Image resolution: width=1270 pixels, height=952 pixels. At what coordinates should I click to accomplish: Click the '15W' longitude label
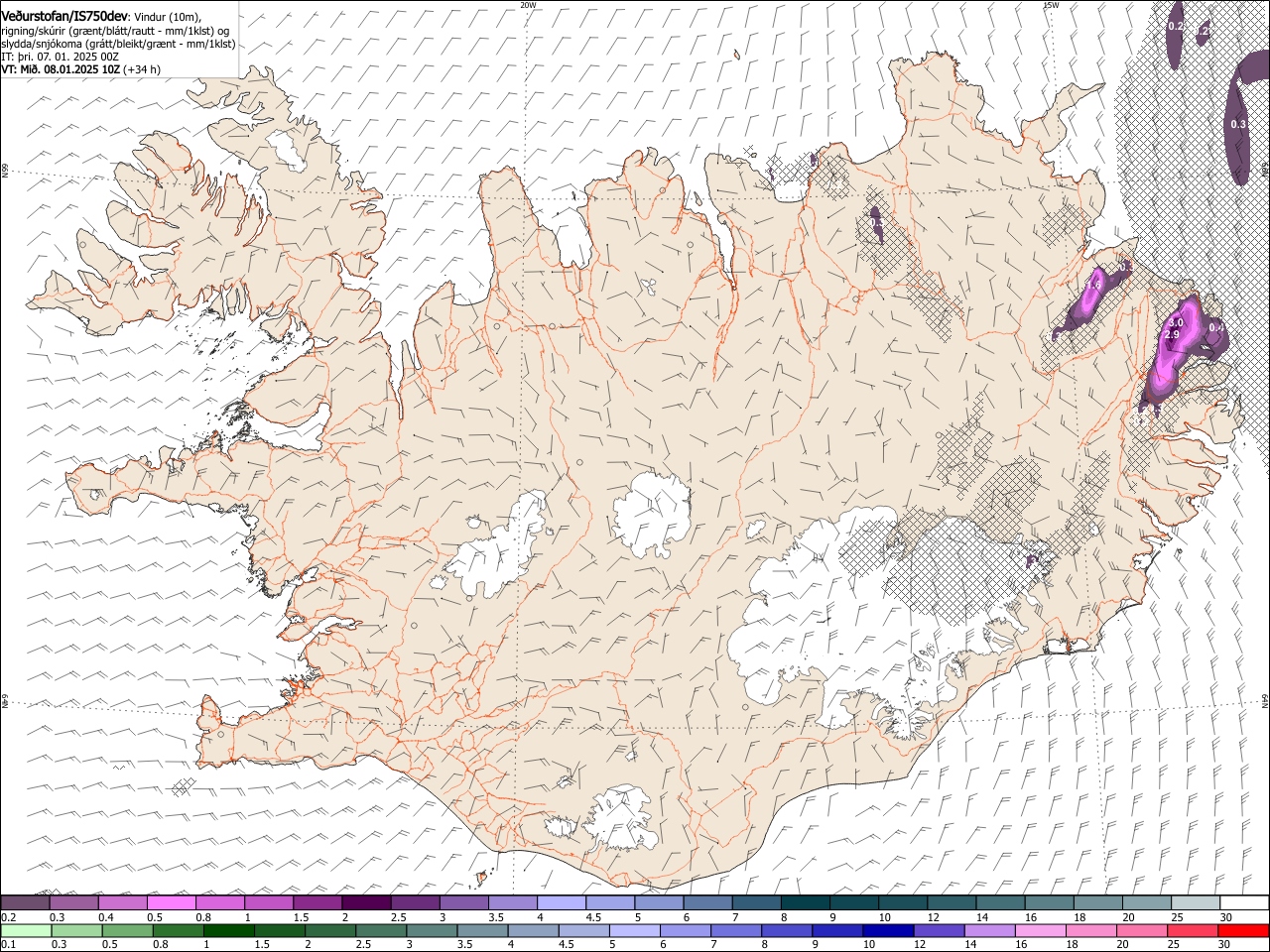click(x=1051, y=5)
